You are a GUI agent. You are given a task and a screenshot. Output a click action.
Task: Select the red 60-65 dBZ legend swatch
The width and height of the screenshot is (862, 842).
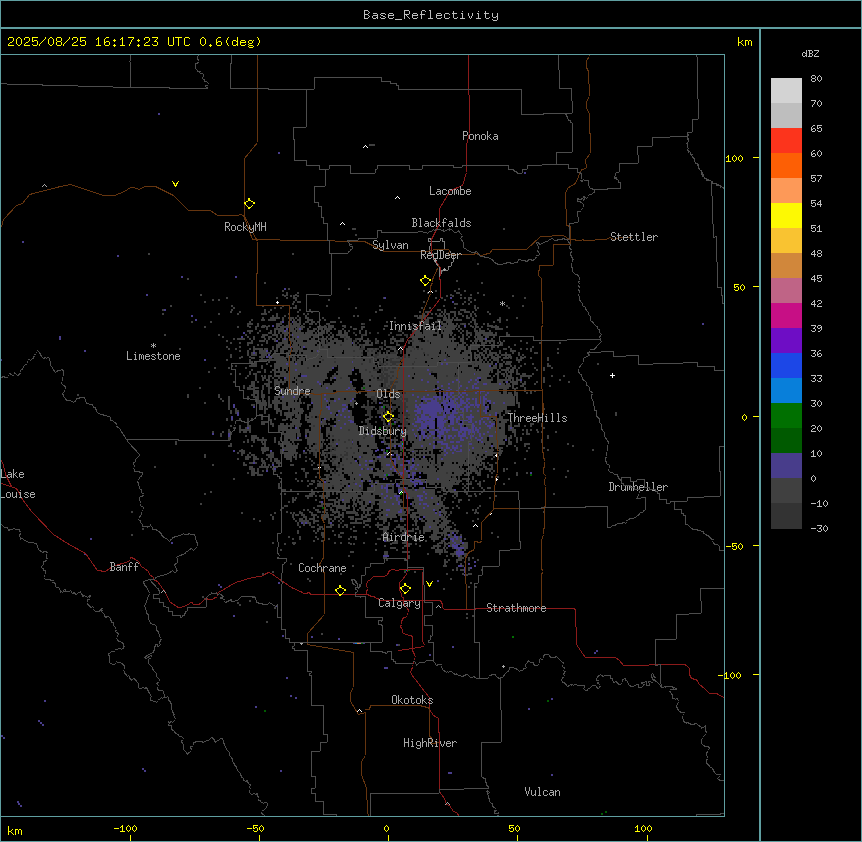[x=786, y=140]
